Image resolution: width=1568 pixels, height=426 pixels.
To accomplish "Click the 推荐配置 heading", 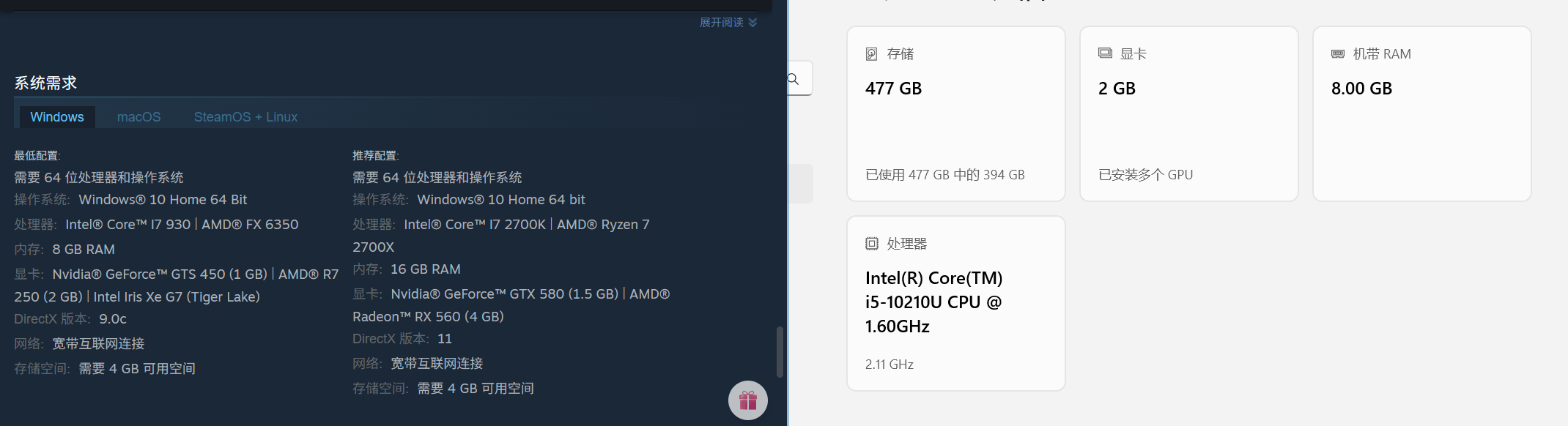I will click(375, 156).
